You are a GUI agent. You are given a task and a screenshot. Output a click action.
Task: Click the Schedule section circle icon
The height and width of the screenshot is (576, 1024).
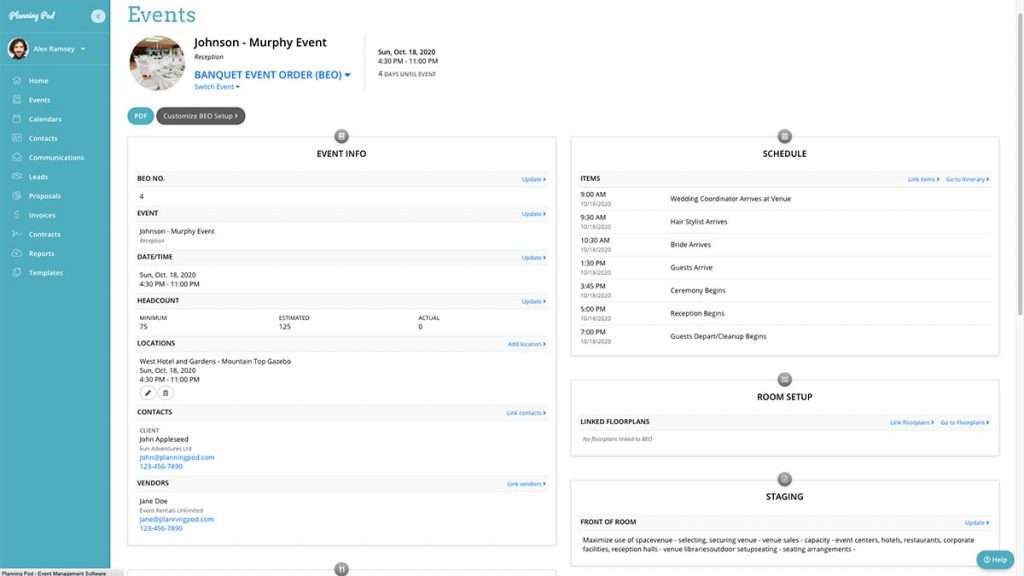[784, 136]
